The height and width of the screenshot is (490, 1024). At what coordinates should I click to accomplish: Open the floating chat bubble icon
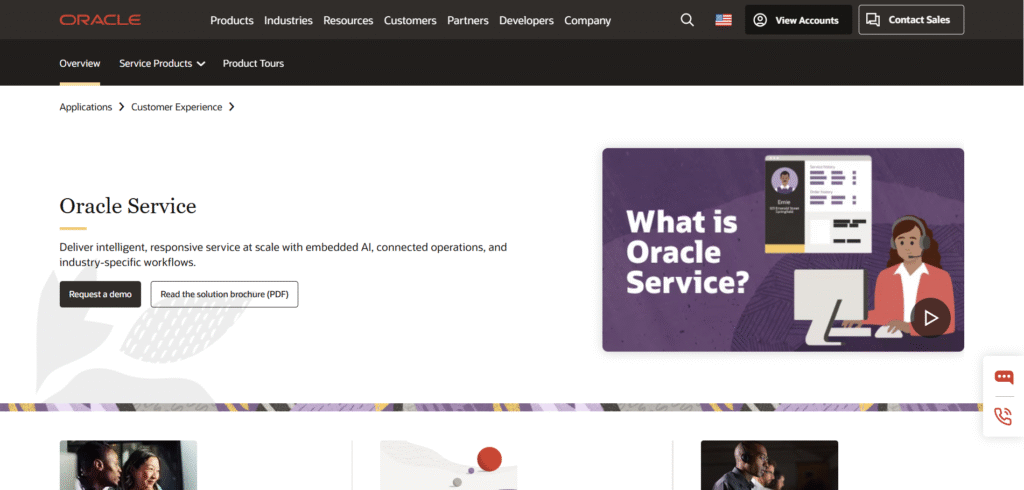tap(1004, 377)
